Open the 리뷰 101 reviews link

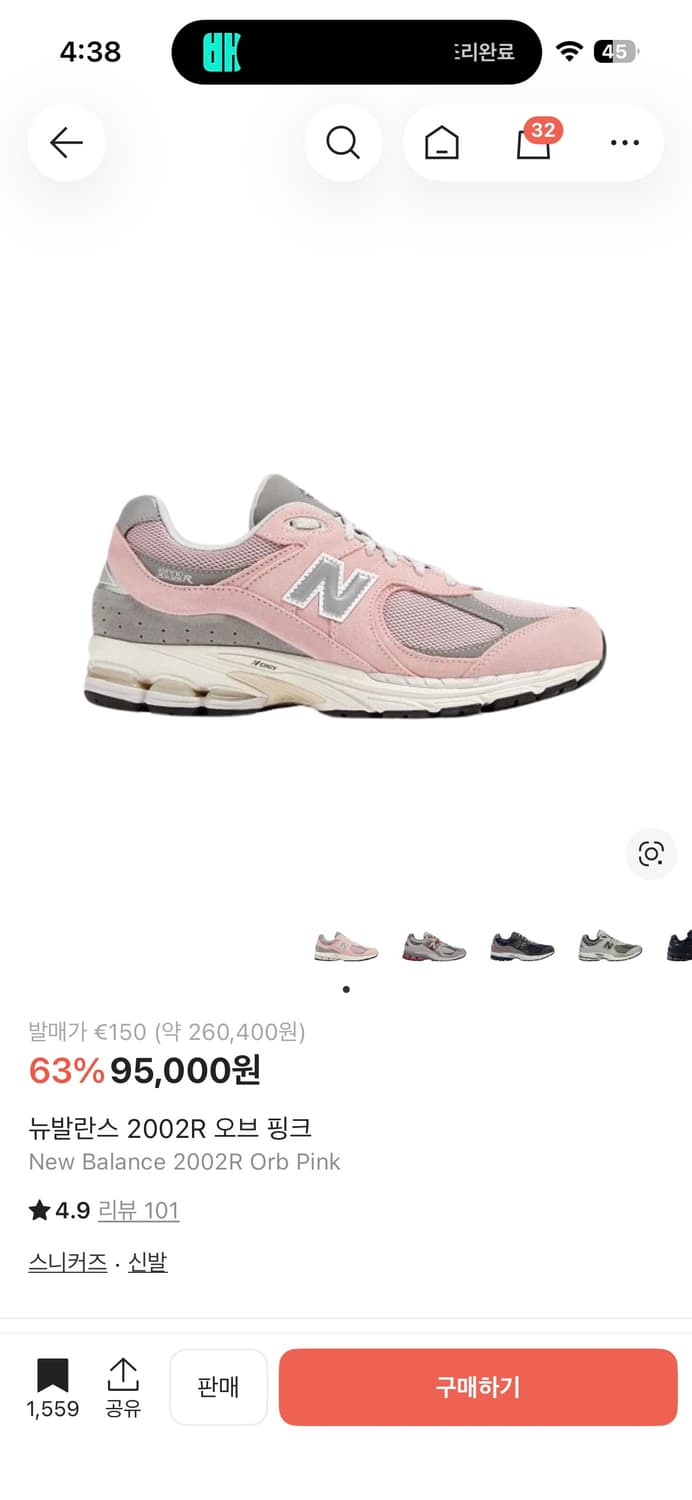(138, 1211)
